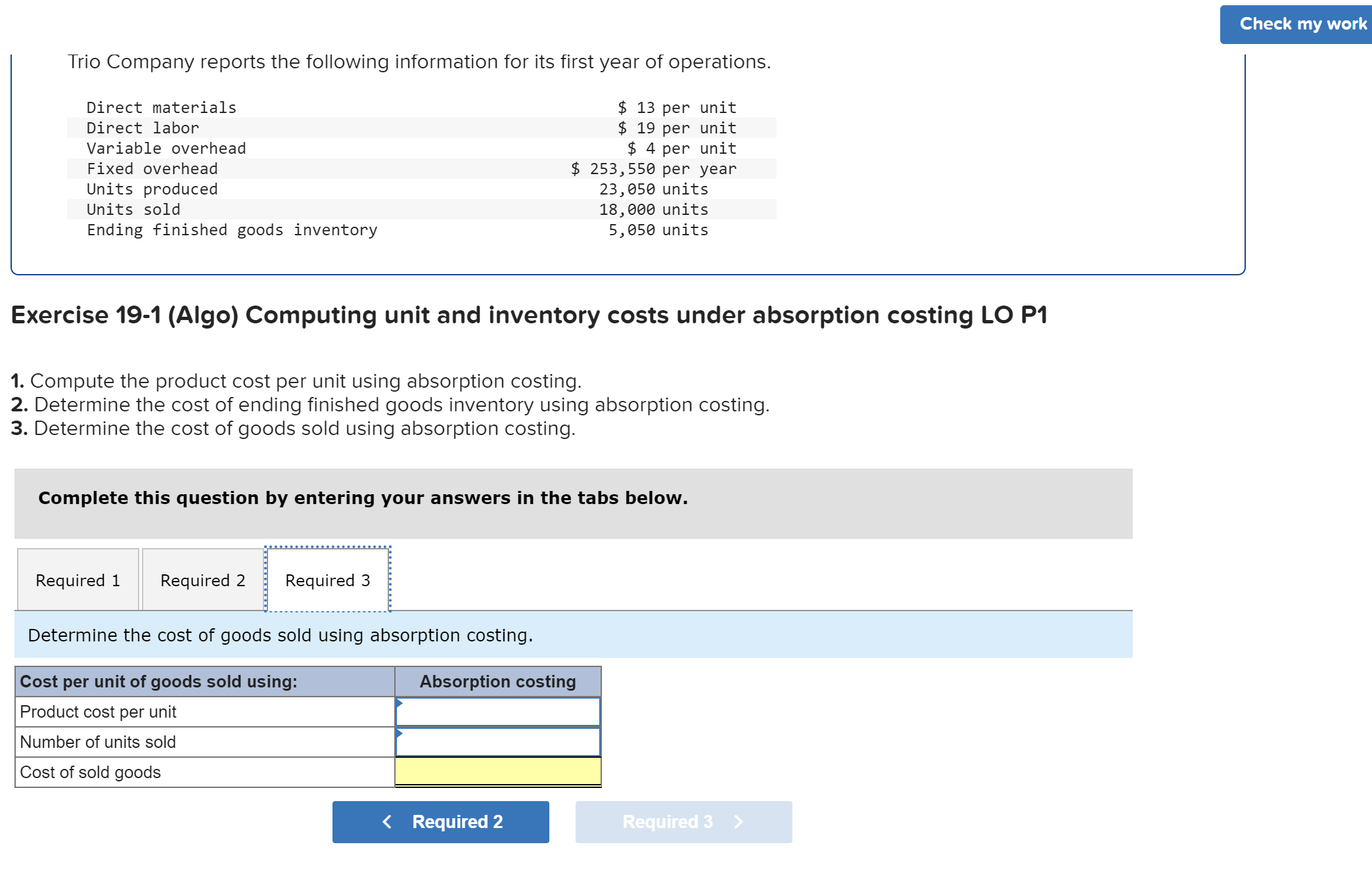Click the Cost of sold goods row label

click(x=91, y=772)
